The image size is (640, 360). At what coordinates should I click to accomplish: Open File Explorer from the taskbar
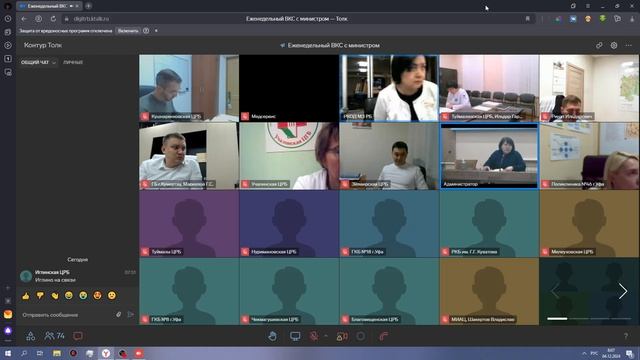point(57,353)
